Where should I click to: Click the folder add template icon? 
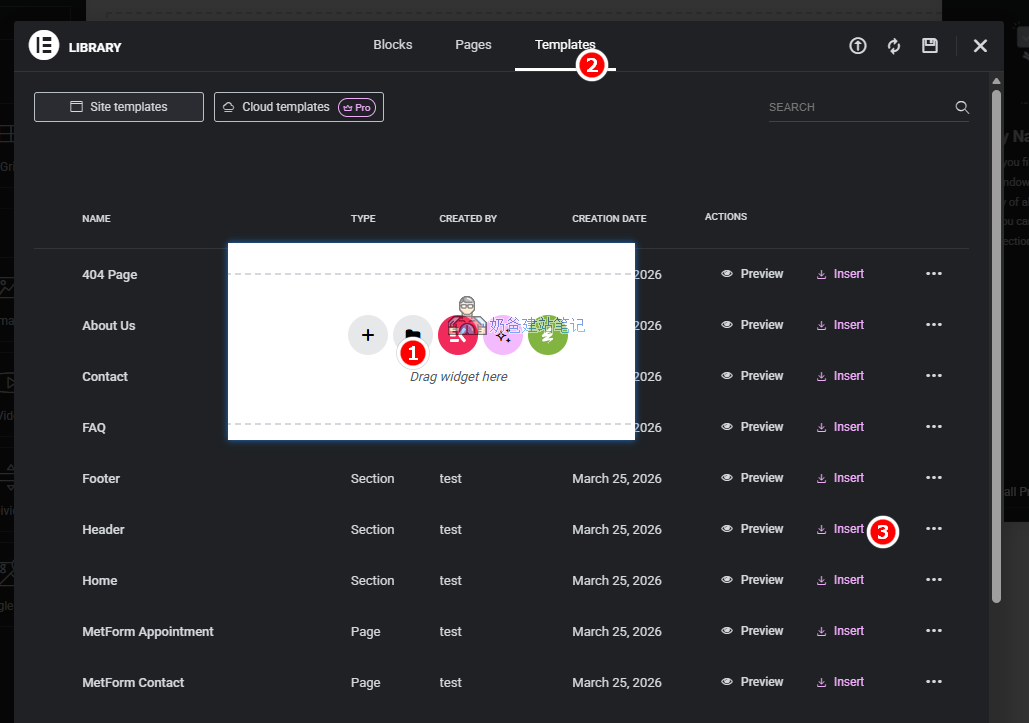point(412,333)
